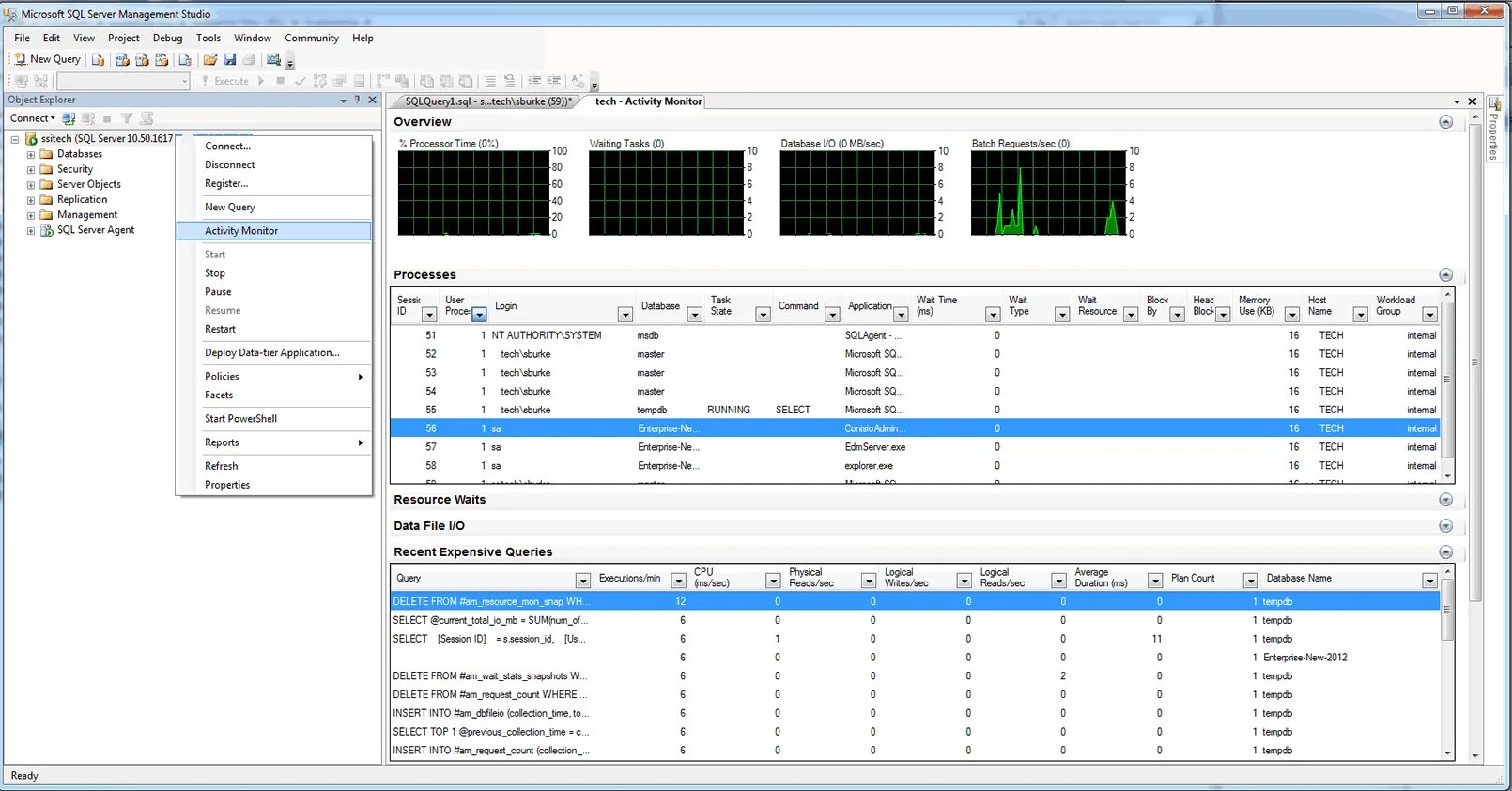
Task: Open the Tools menu
Action: 208,38
